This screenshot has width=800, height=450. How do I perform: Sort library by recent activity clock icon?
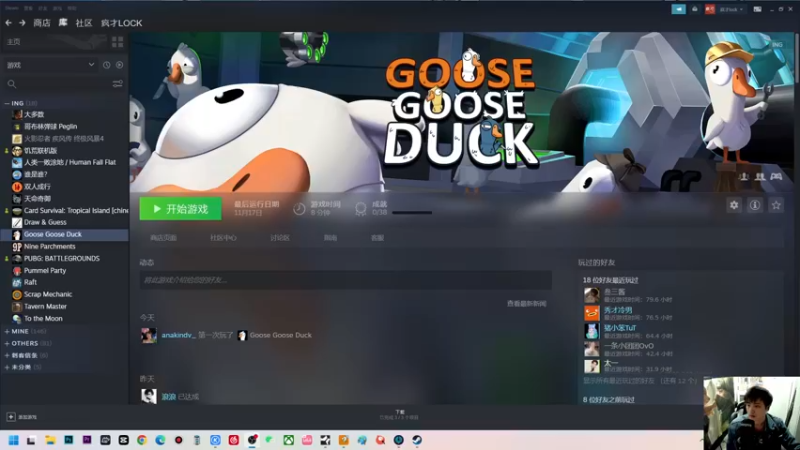click(x=107, y=65)
